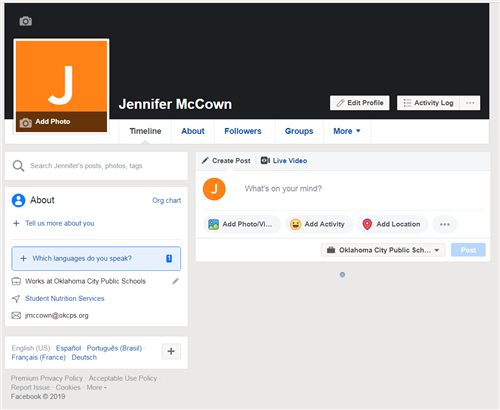Open the Cookies link

click(68, 387)
